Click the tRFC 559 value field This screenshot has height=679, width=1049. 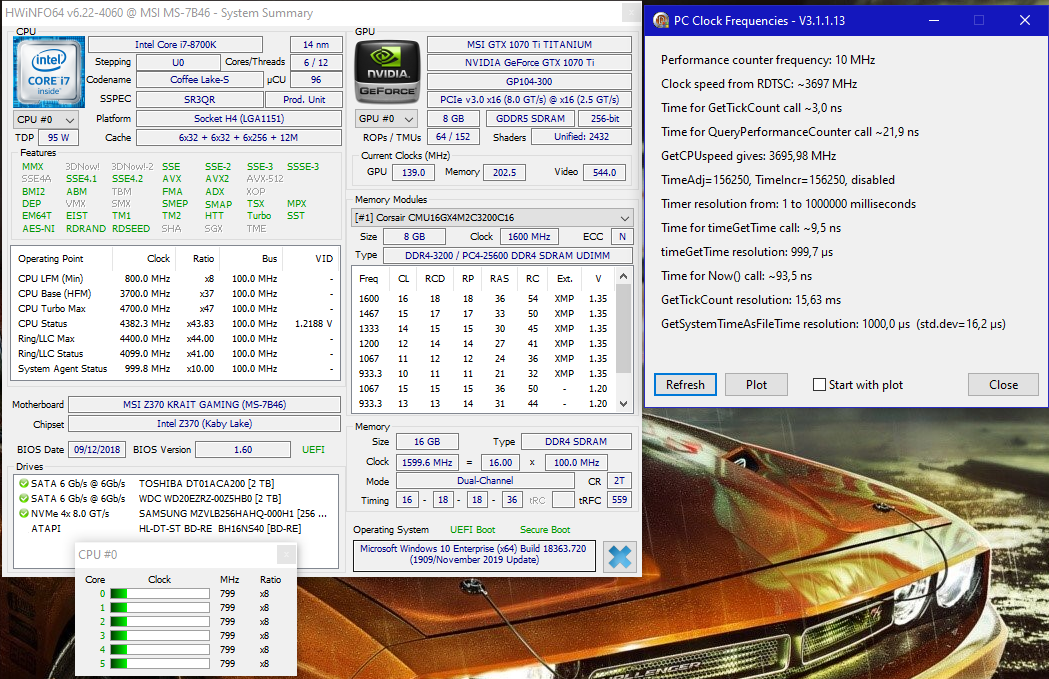pos(619,500)
